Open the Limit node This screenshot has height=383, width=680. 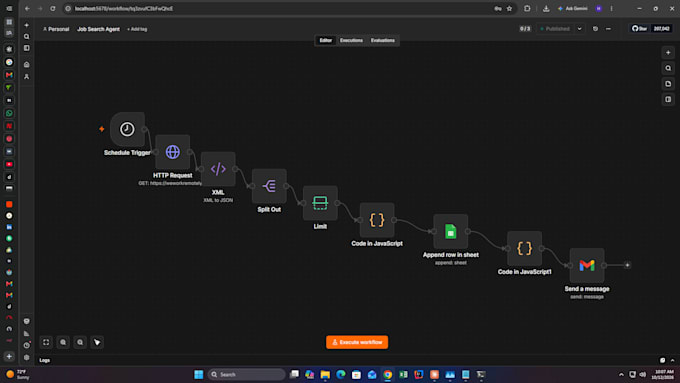tap(320, 203)
